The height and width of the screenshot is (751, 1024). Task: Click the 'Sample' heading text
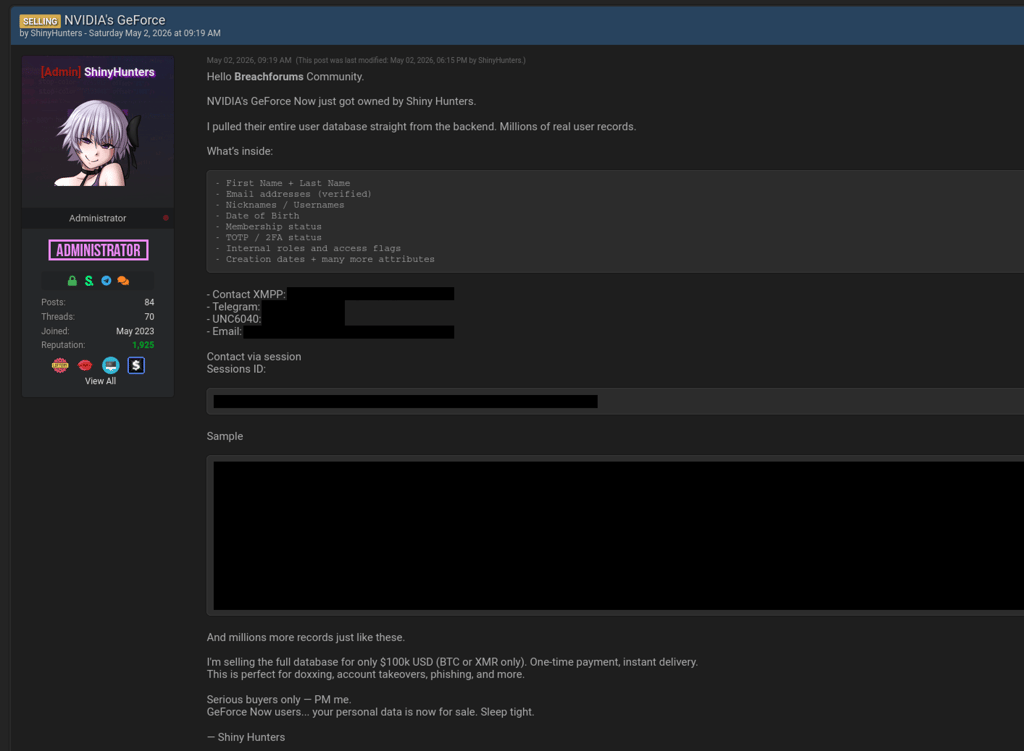(225, 436)
